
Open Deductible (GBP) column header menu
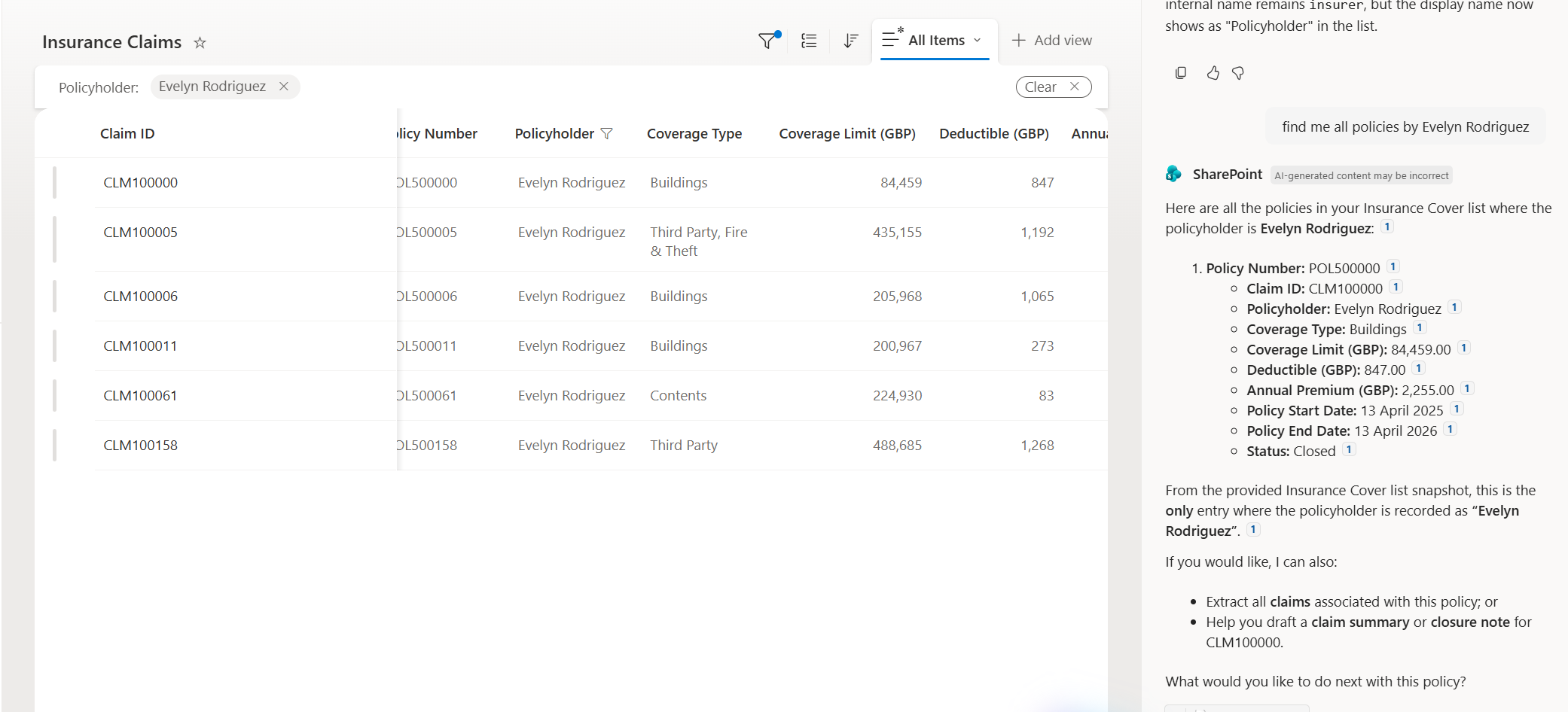coord(993,134)
